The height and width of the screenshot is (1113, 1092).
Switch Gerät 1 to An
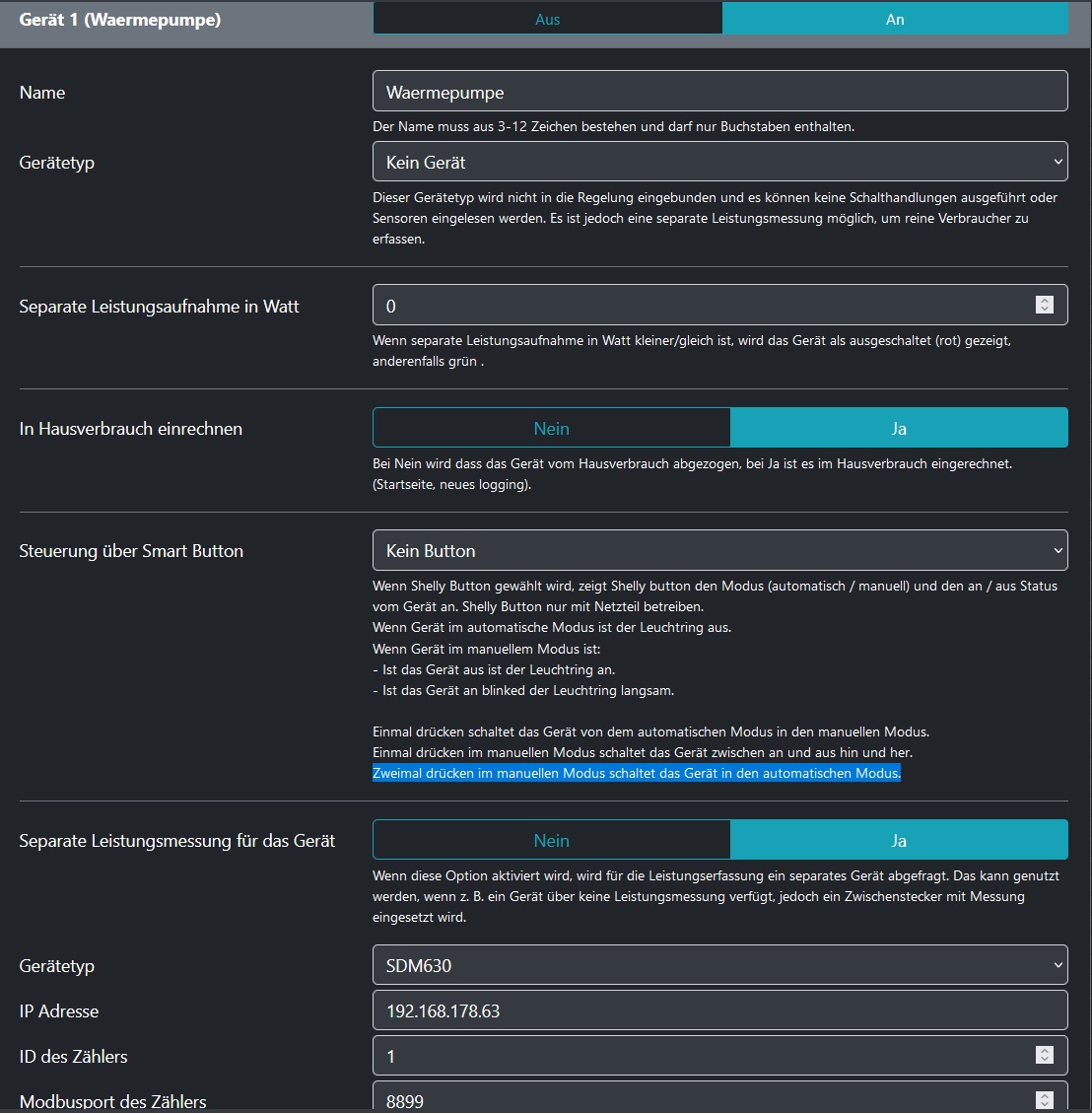pos(895,20)
